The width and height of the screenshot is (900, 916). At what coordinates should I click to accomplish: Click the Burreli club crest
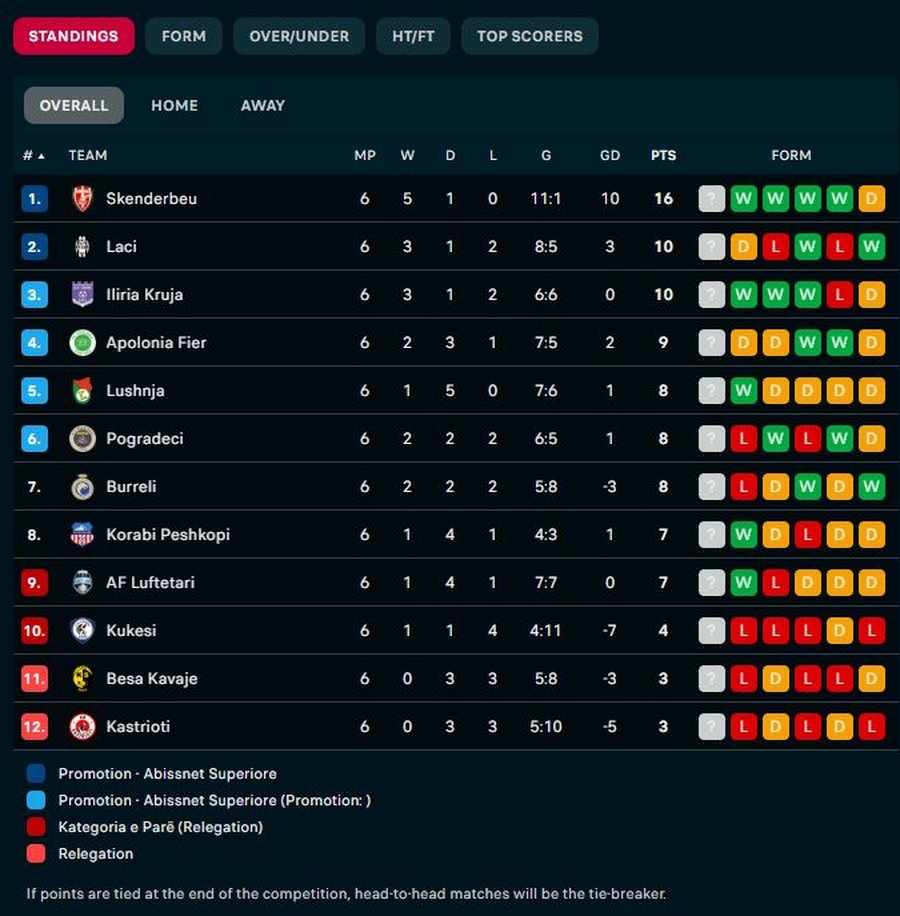click(x=82, y=486)
